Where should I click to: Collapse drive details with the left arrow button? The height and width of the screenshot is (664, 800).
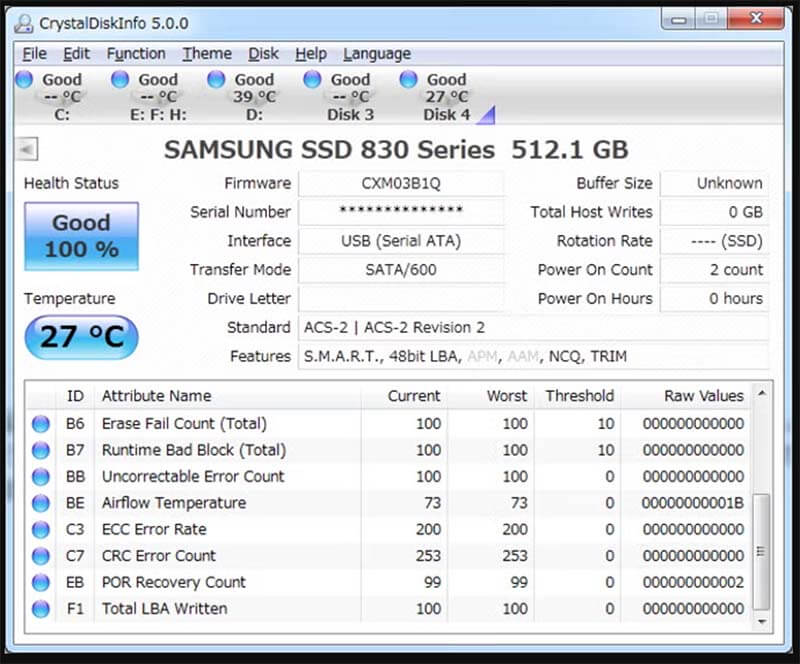click(27, 149)
